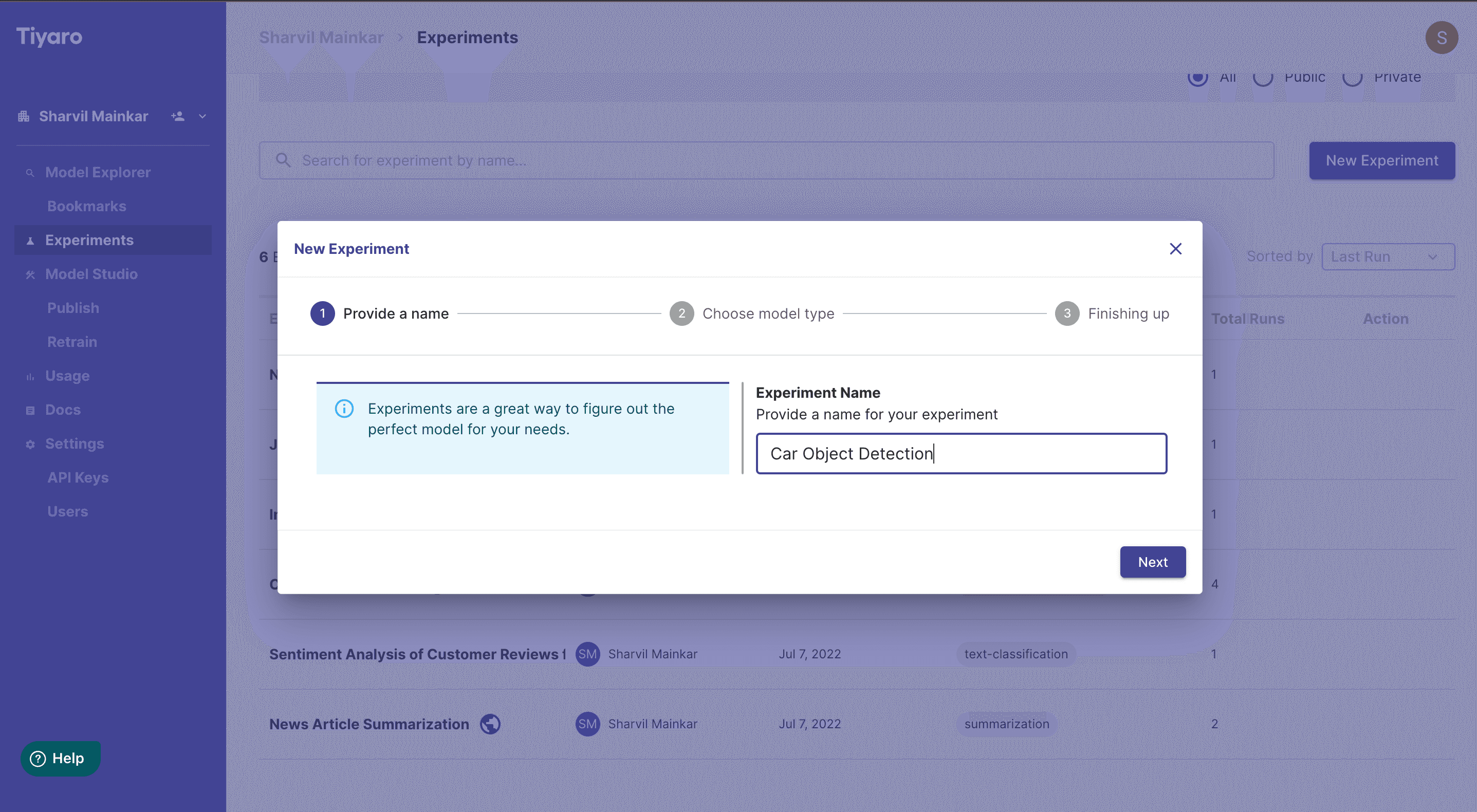Click the Choose model type step label
The width and height of the screenshot is (1477, 812).
(x=768, y=313)
